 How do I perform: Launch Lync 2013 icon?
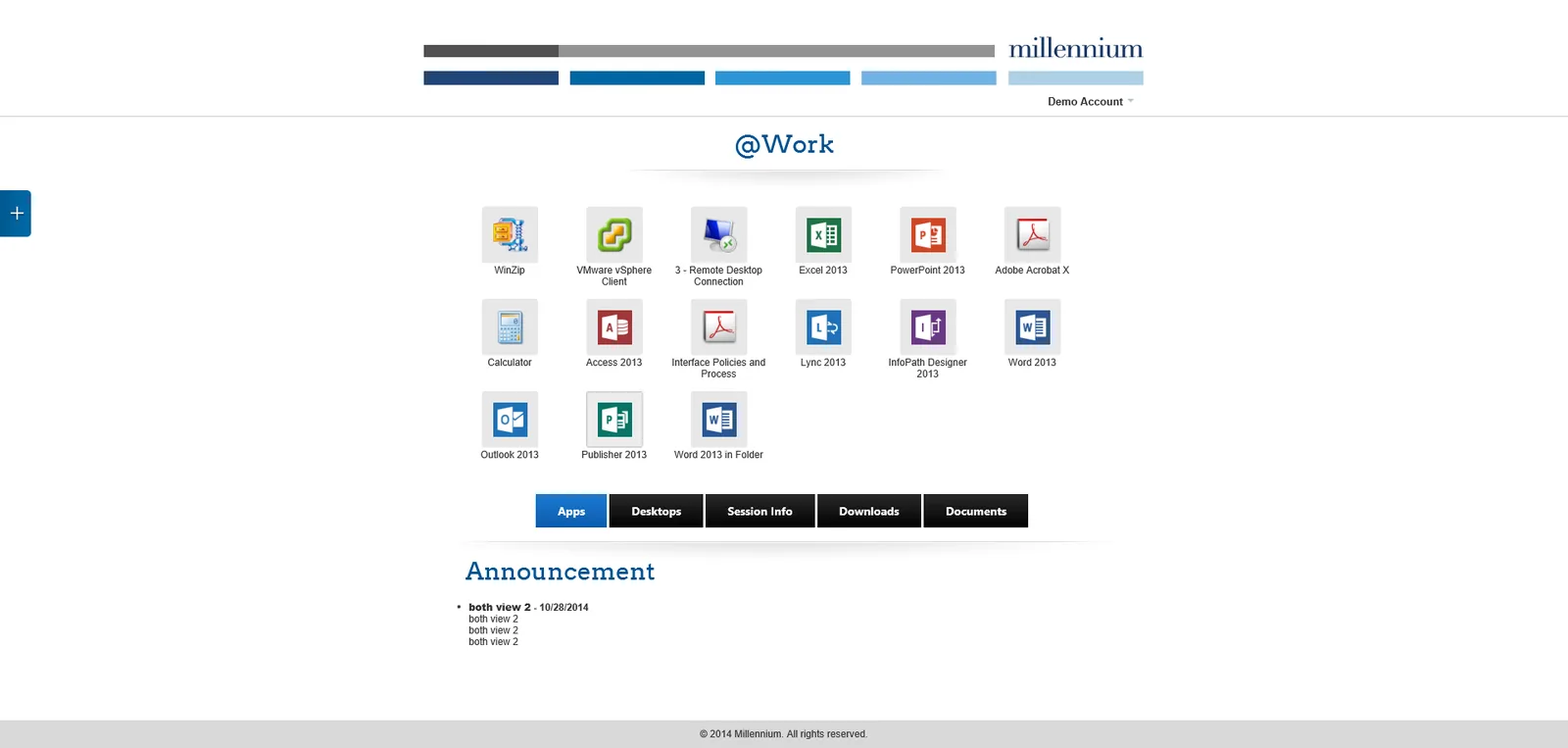[x=823, y=326]
